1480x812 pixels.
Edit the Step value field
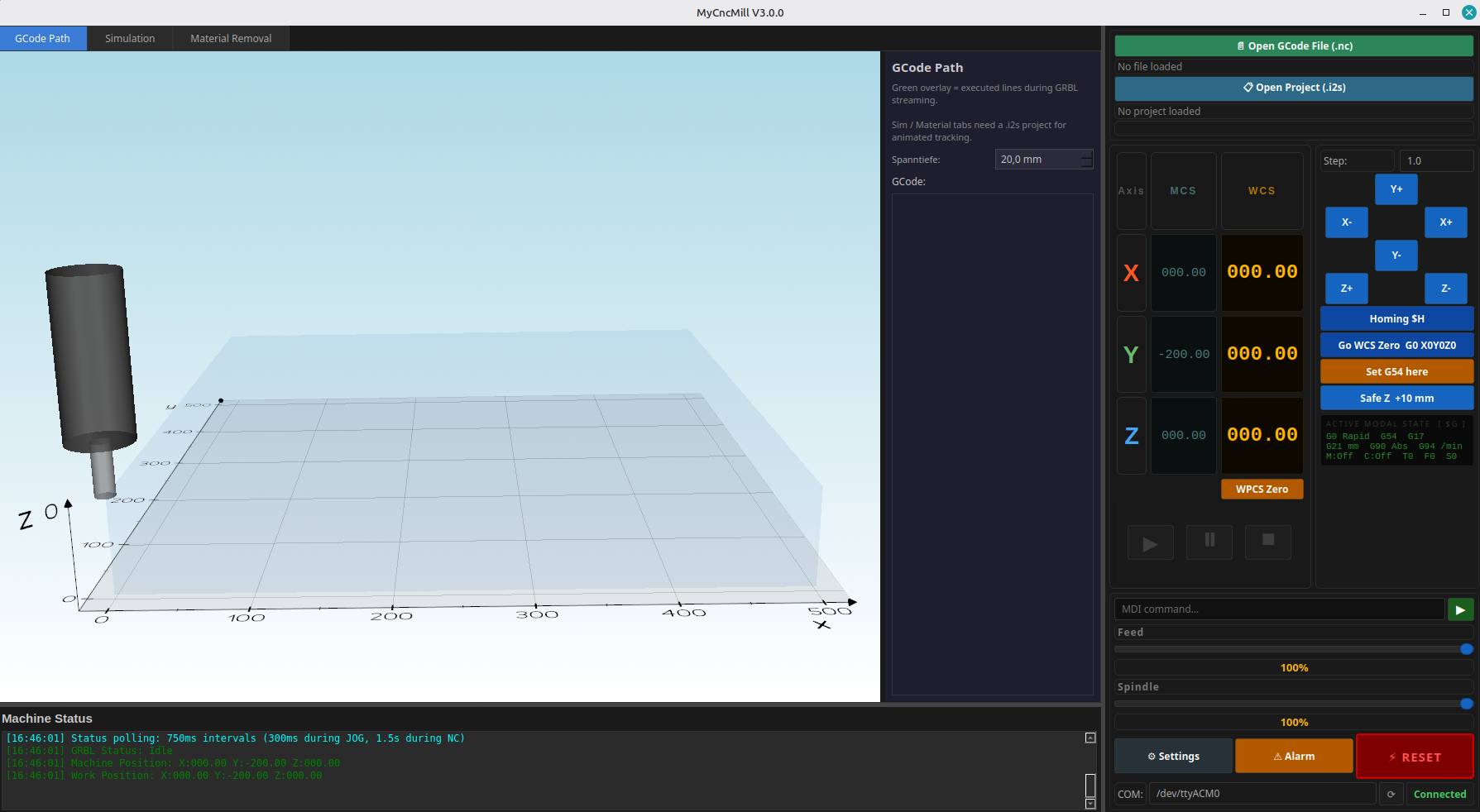coord(1436,161)
